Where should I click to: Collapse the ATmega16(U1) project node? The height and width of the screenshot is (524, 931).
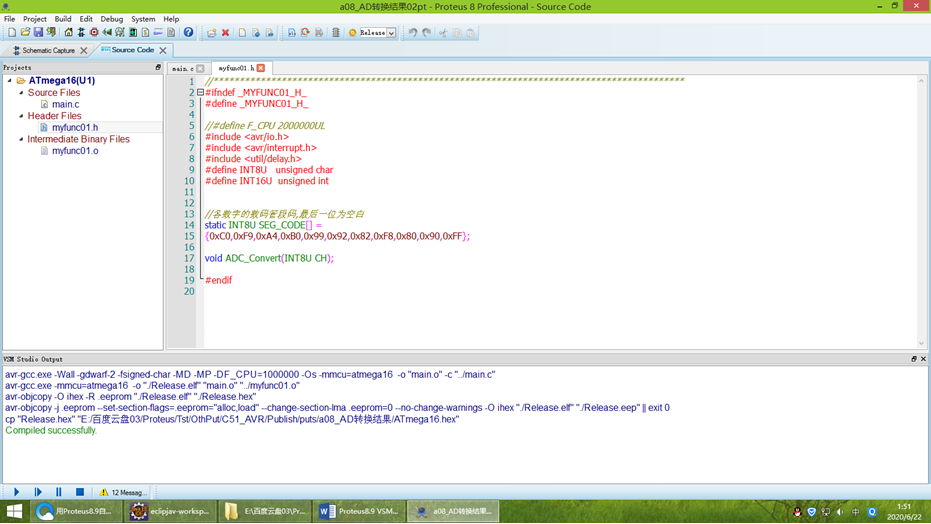[x=10, y=80]
